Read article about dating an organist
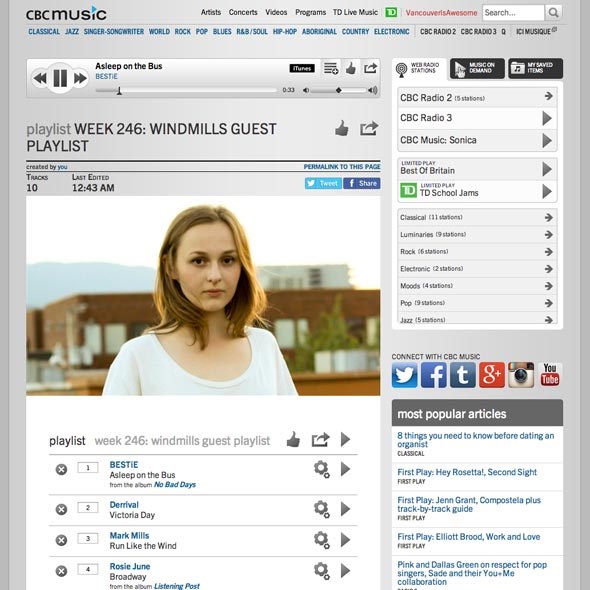This screenshot has height=590, width=590. point(476,439)
